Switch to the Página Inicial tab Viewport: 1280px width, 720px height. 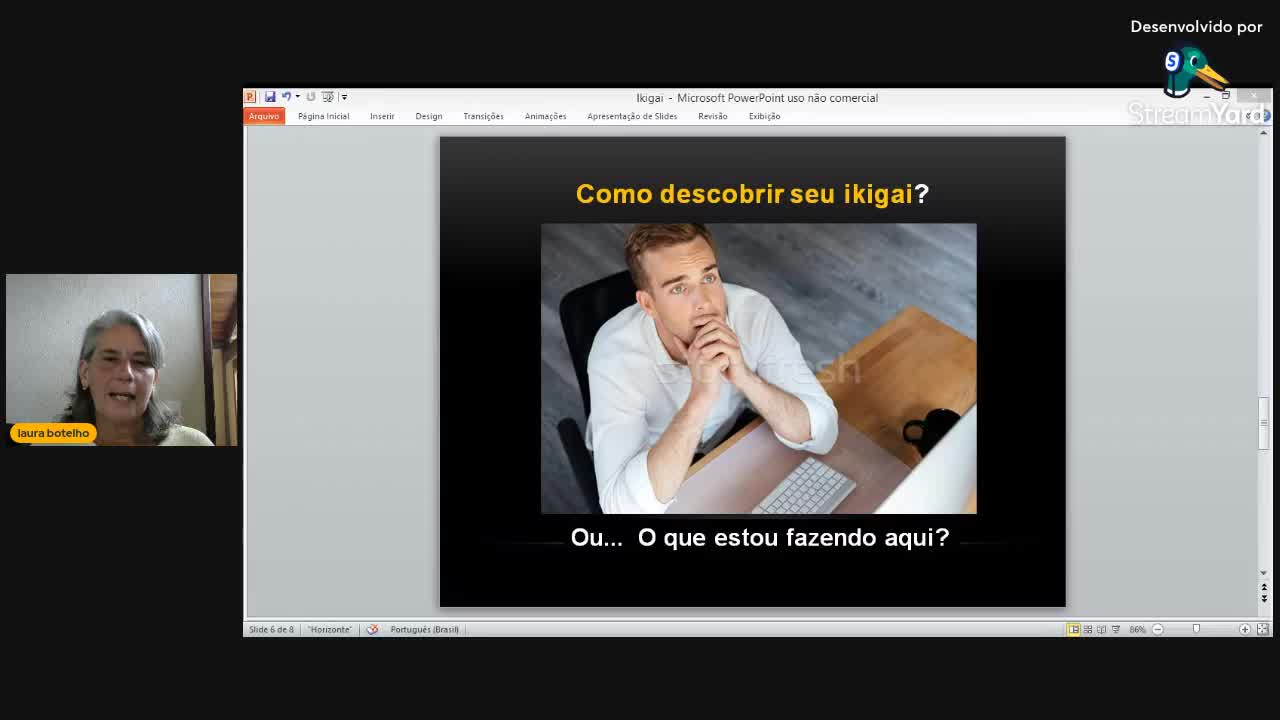(323, 116)
